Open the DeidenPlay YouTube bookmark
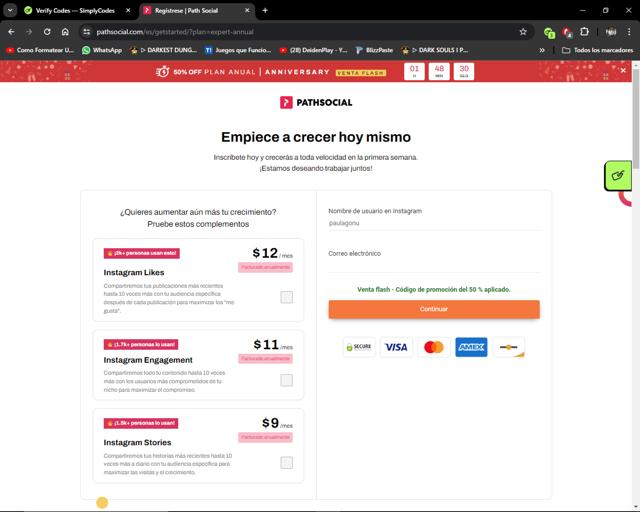Viewport: 640px width, 512px height. (x=313, y=50)
